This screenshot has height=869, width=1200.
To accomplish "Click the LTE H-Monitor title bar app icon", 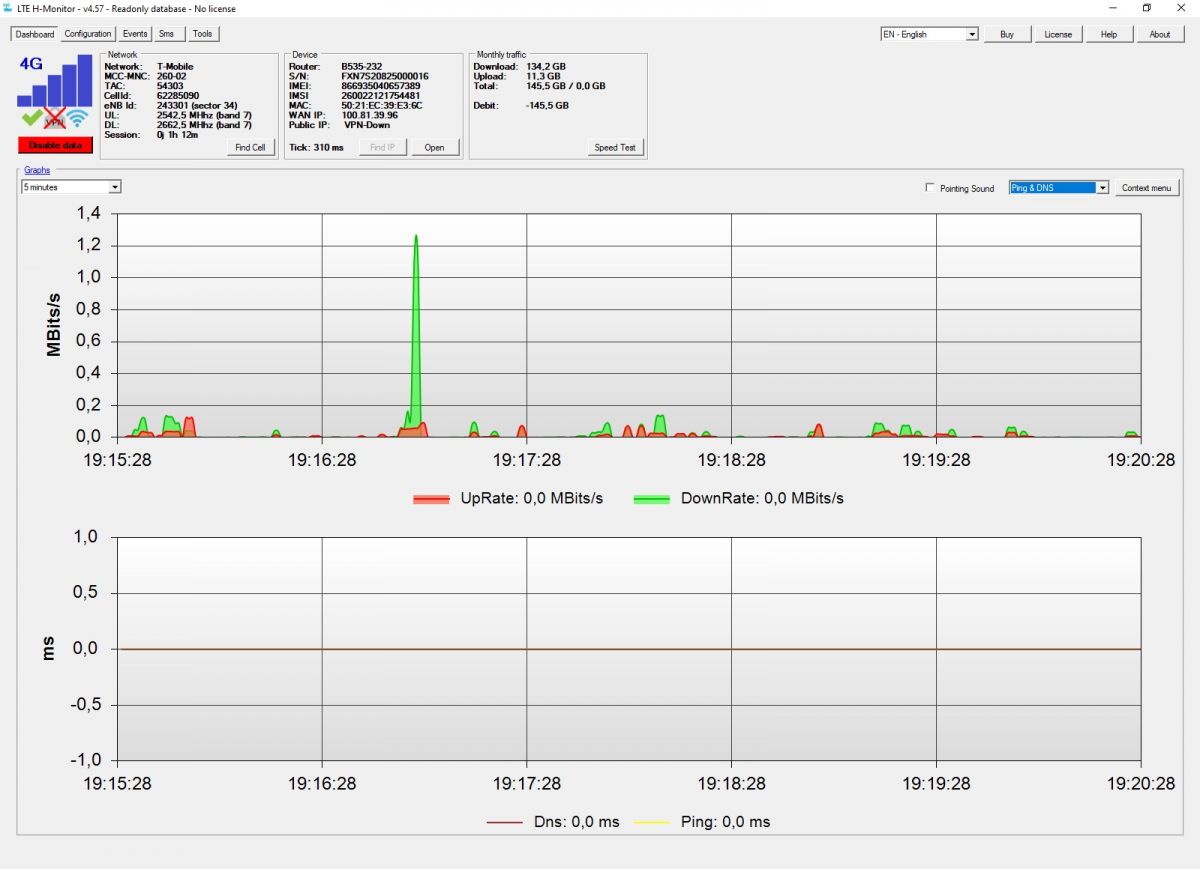I will coord(8,8).
